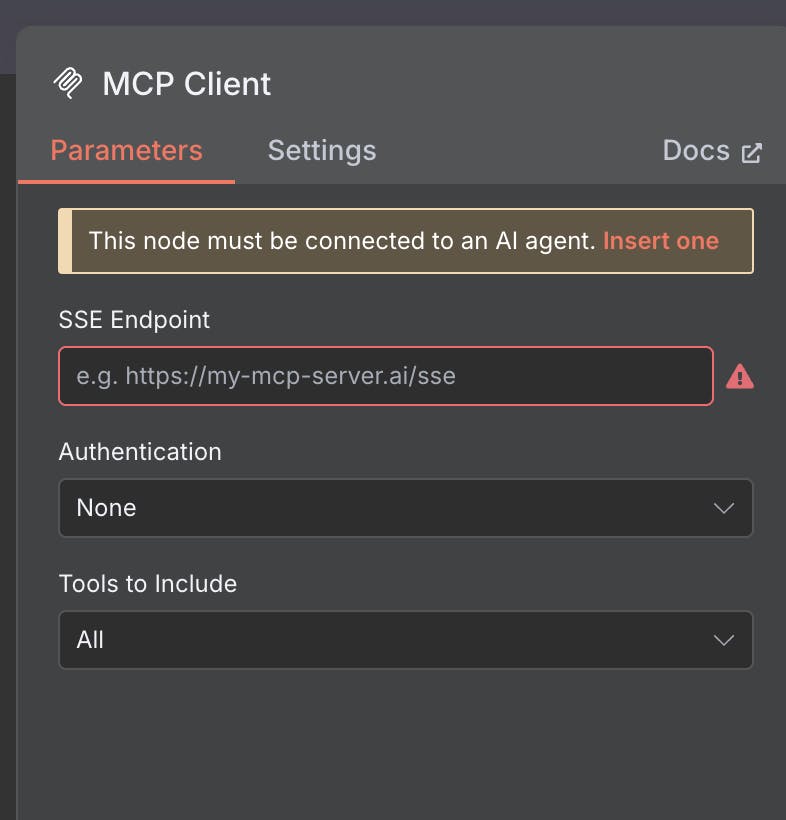Click the yellow left edge of notice banner
The height and width of the screenshot is (820, 786).
[64, 241]
